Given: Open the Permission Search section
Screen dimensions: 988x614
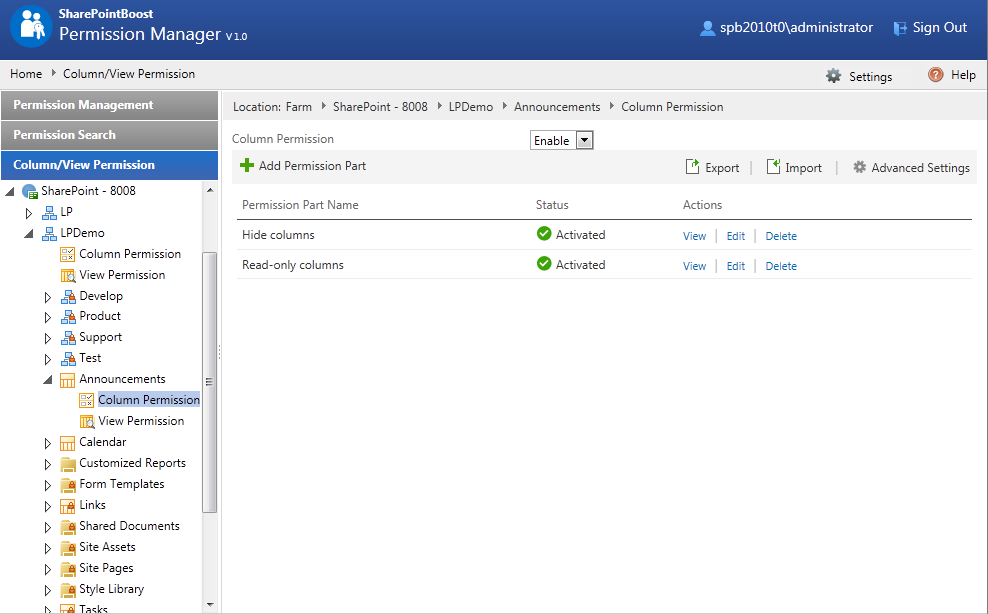Looking at the screenshot, I should click(109, 135).
